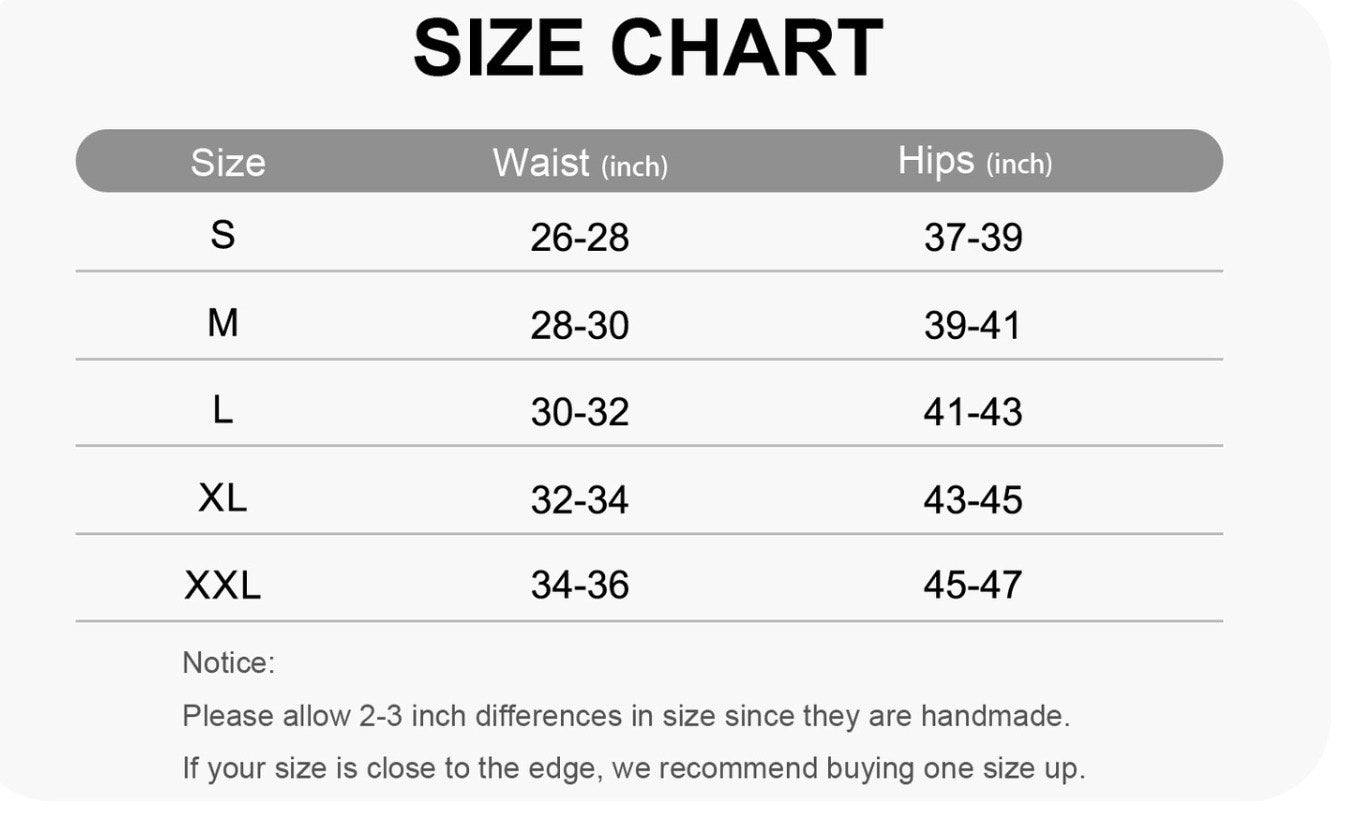Click the one size up recommendation text
Screen dimensions: 1356x834
(633, 769)
